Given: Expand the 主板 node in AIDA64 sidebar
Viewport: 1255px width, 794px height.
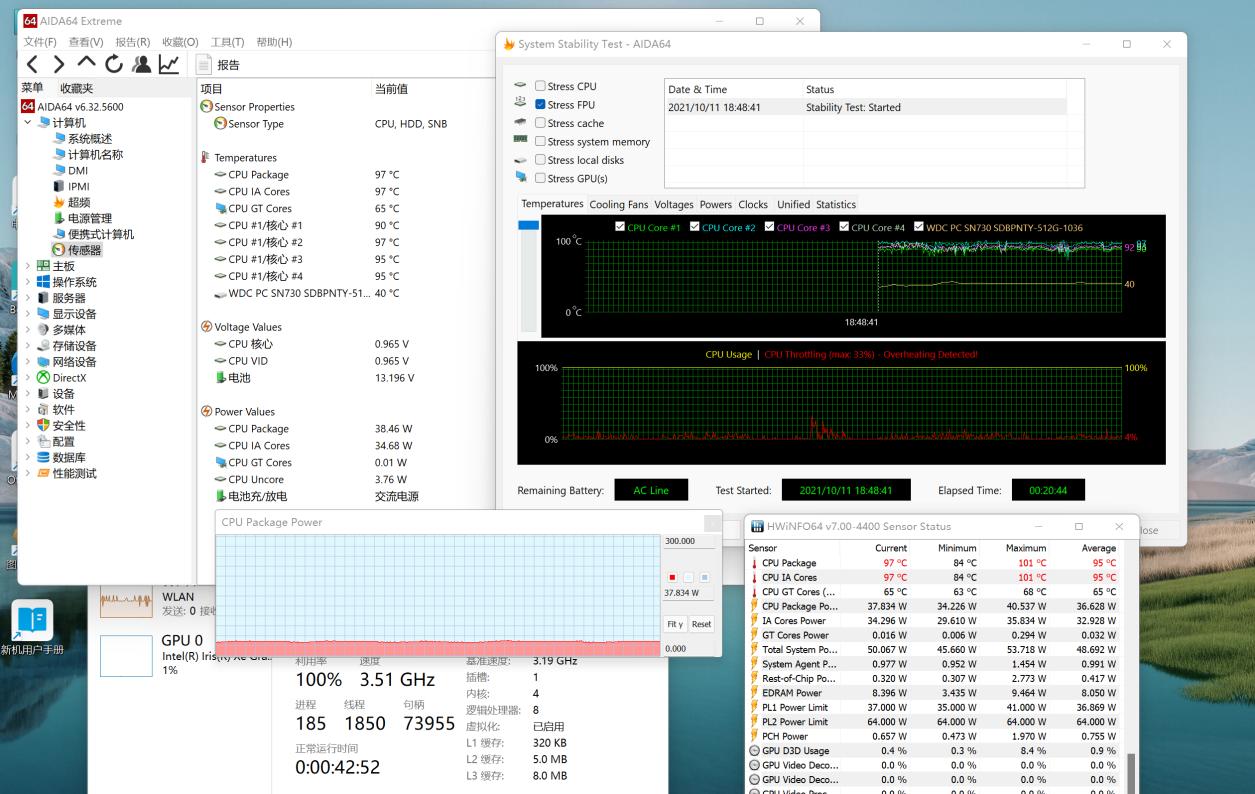Looking at the screenshot, I should coord(27,265).
